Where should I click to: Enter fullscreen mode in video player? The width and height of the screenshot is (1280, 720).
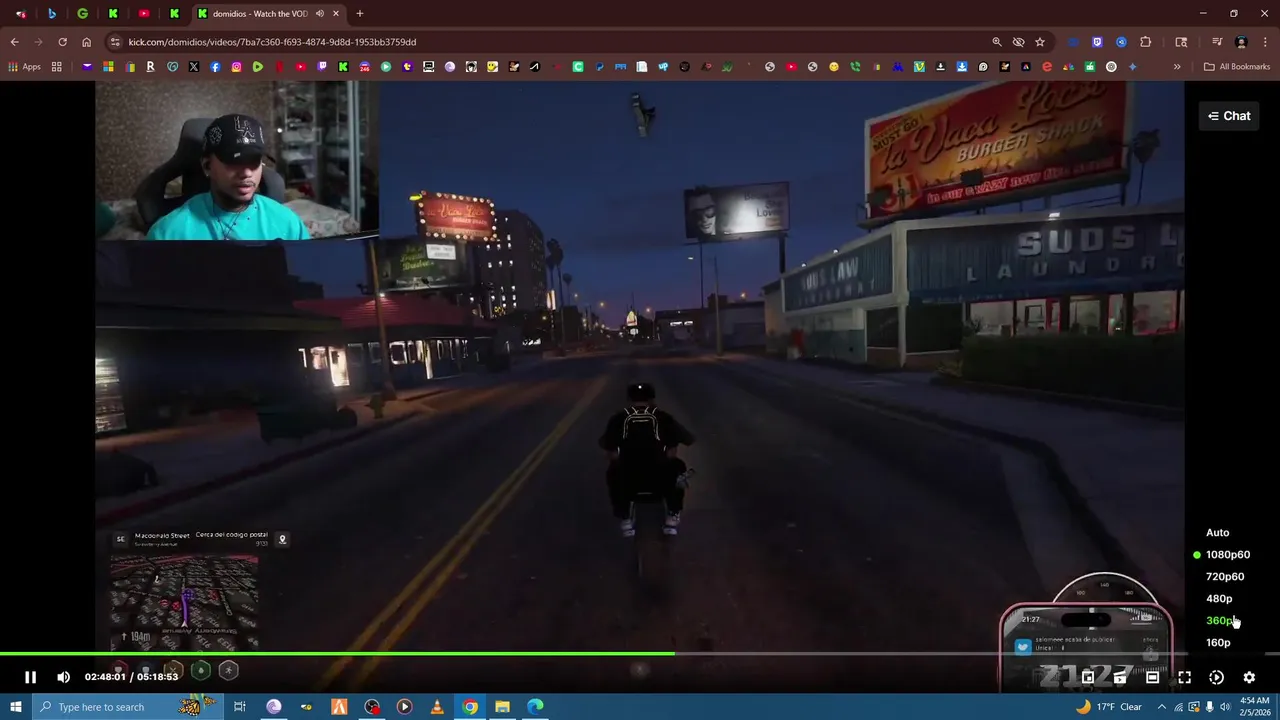tap(1184, 677)
